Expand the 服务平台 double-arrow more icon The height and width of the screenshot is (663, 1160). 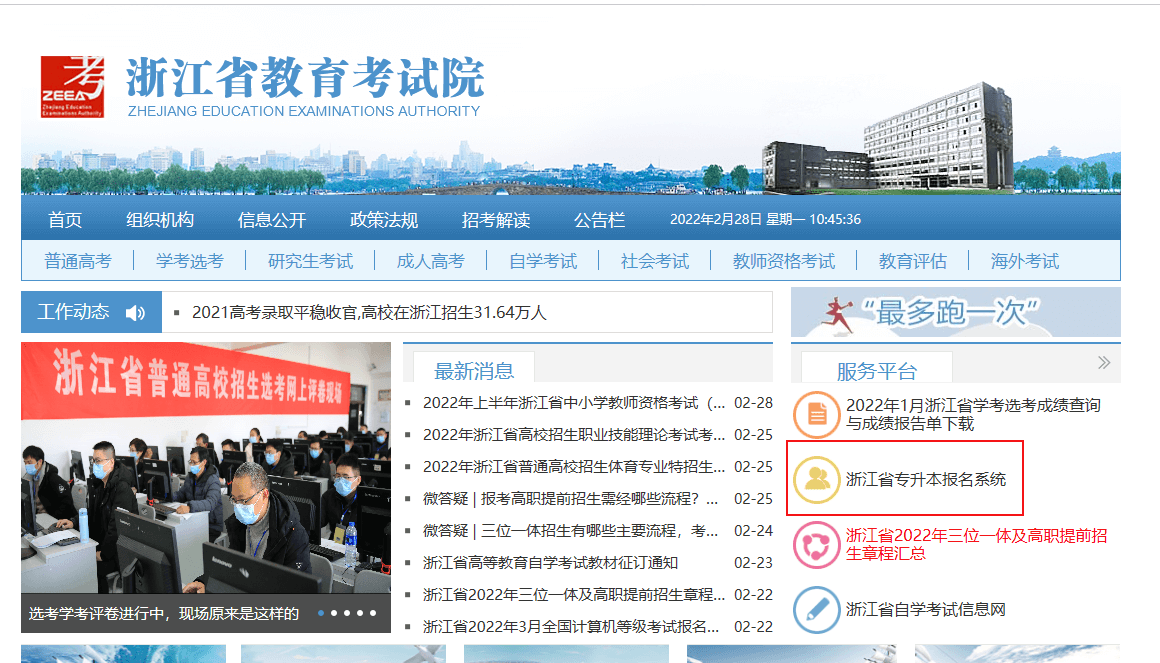(x=1104, y=363)
